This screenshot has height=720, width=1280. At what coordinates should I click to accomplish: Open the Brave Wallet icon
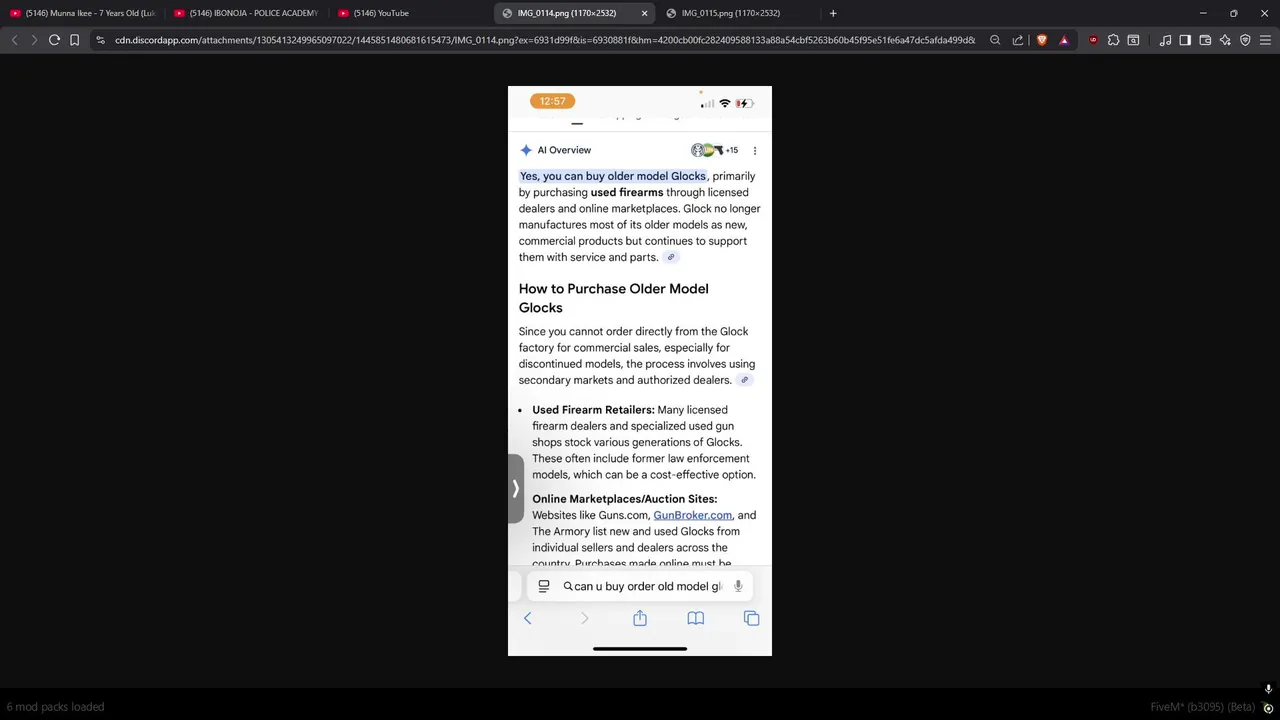click(1205, 40)
